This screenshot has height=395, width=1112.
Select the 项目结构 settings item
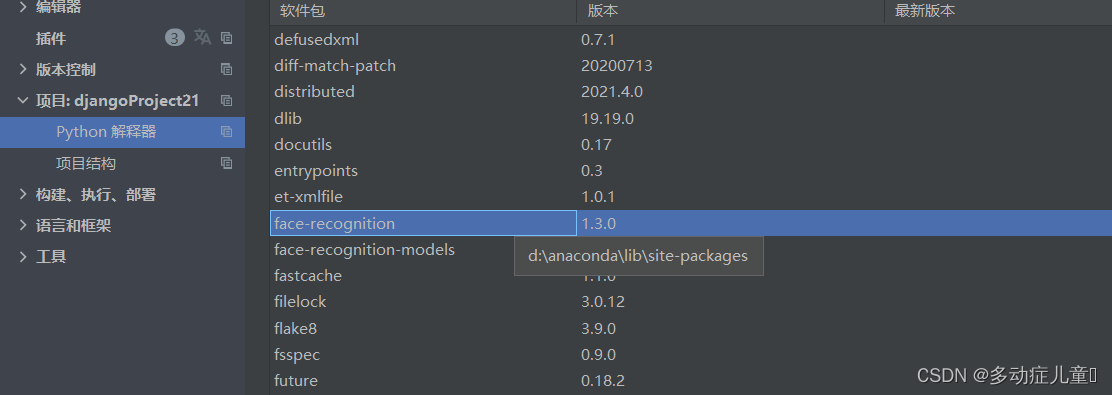[x=86, y=163]
